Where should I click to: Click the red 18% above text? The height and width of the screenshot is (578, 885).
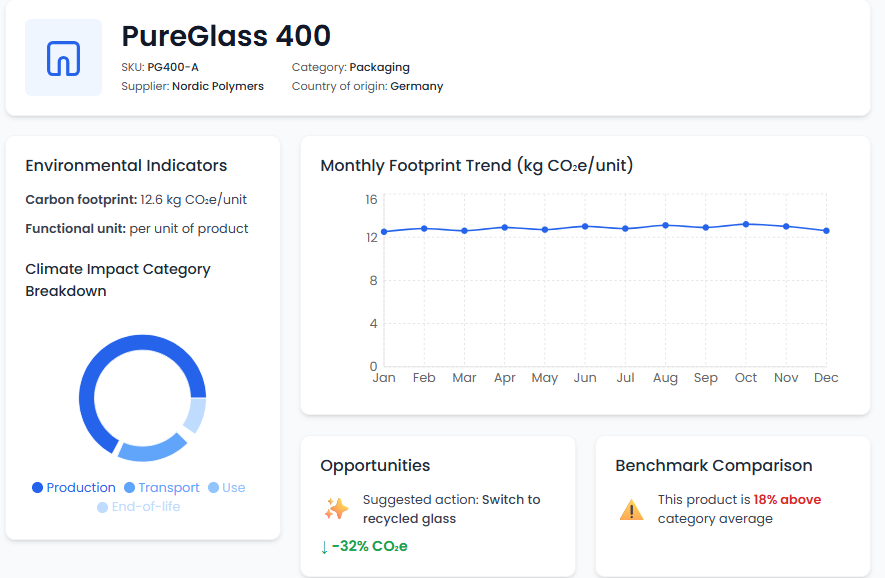pyautogui.click(x=787, y=500)
